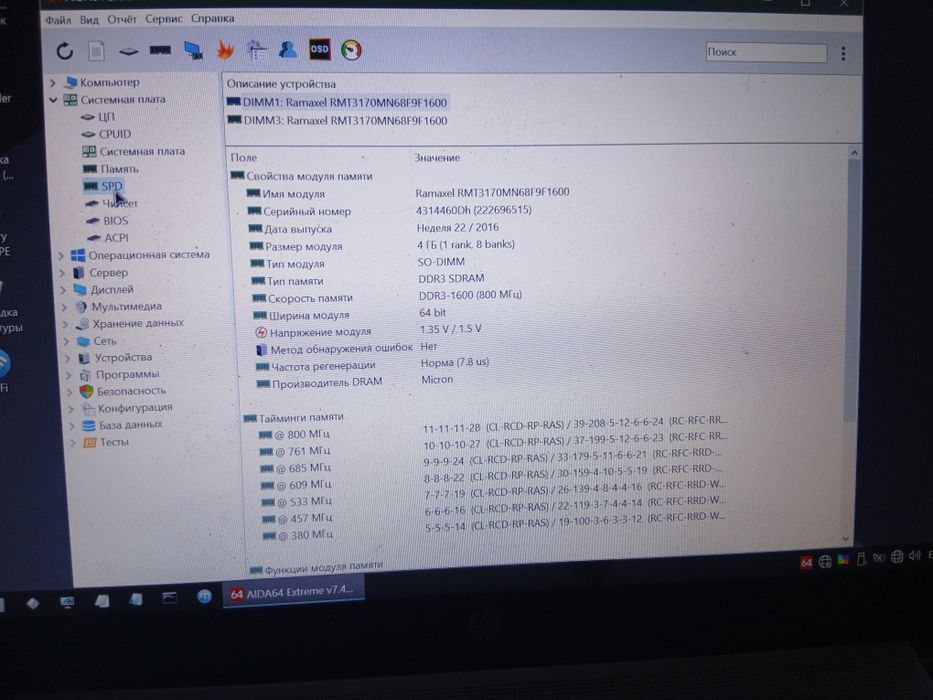
Task: Select SPD in the tree
Action: (x=103, y=186)
